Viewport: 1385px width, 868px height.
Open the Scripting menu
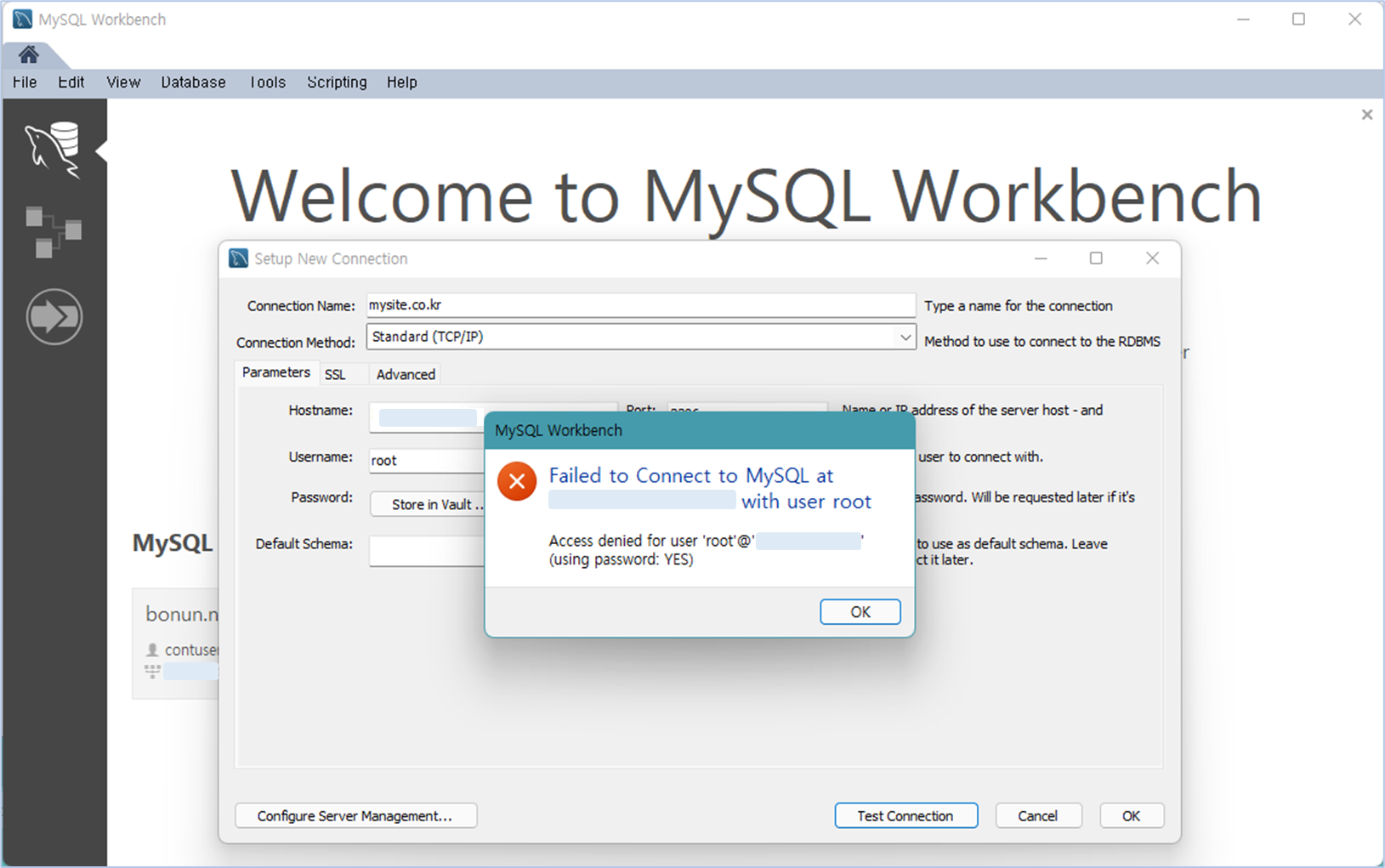click(x=336, y=82)
